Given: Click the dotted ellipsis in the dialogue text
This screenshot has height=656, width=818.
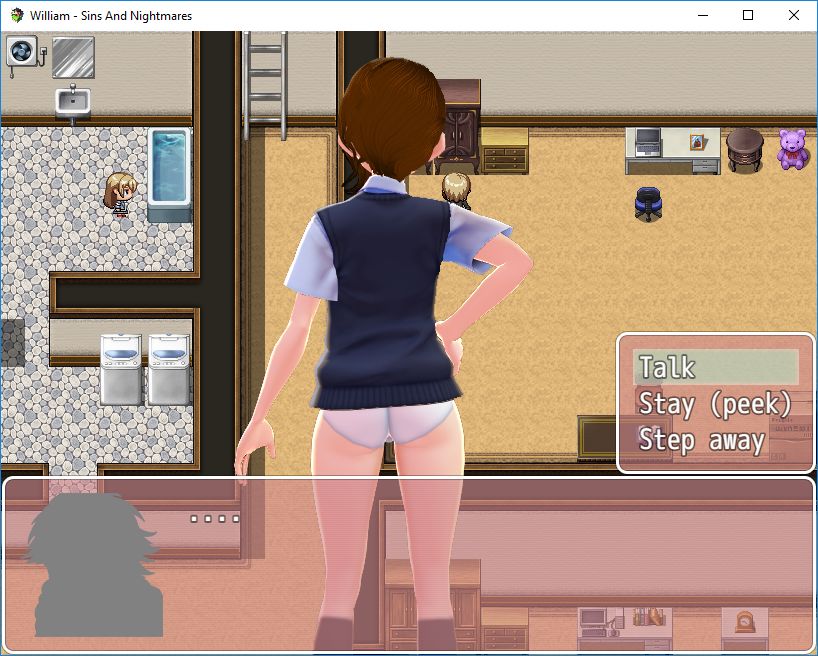Looking at the screenshot, I should pos(215,519).
